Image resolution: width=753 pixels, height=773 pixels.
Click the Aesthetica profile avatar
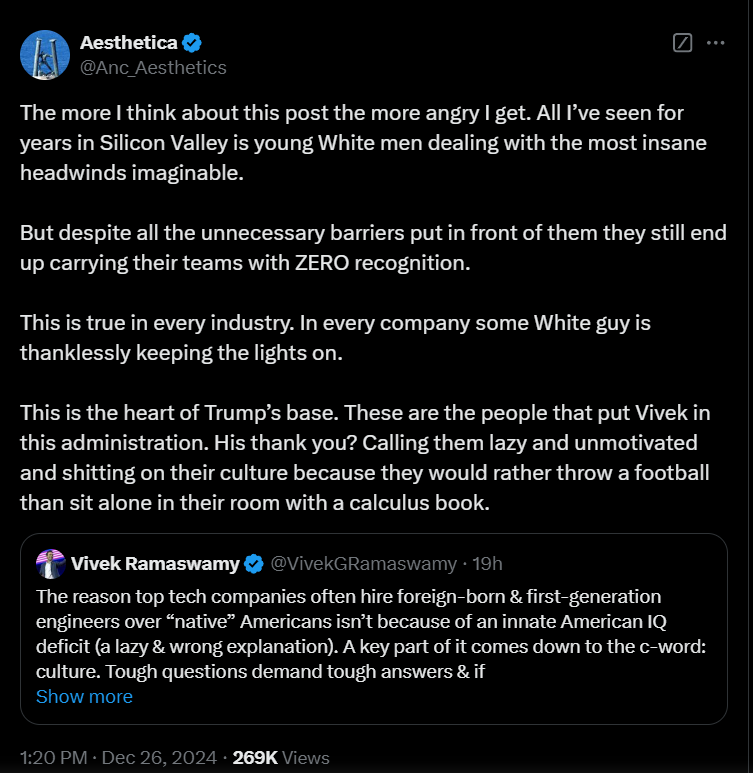click(x=45, y=55)
